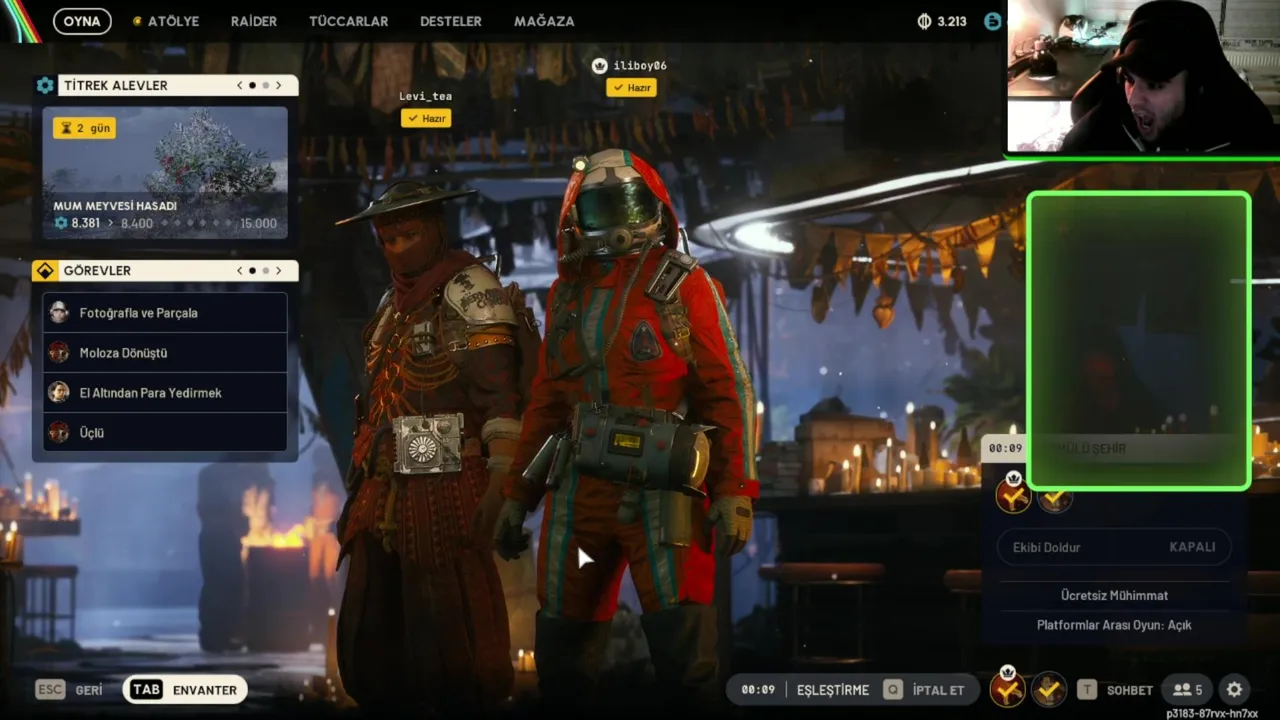The image size is (1280, 720).
Task: Cancel matchmaking with Q İPTAL ET
Action: [x=923, y=690]
